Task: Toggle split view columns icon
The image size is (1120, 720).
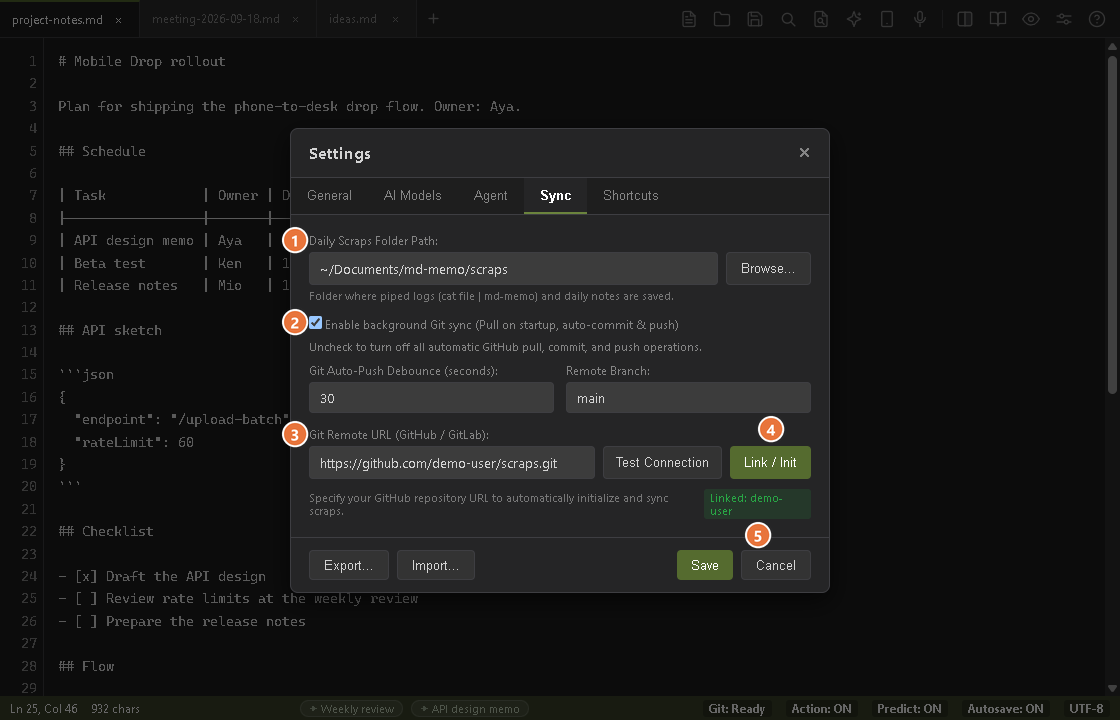Action: (965, 19)
